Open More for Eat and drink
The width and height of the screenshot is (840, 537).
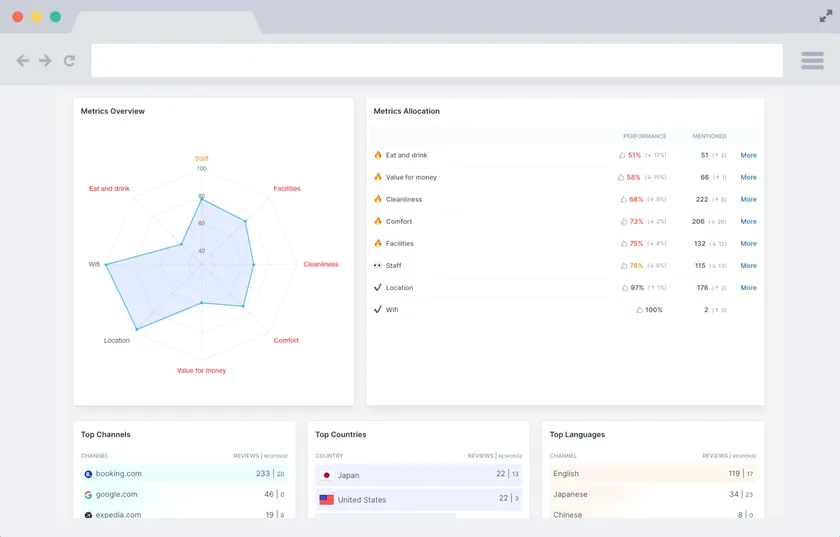pyautogui.click(x=748, y=155)
